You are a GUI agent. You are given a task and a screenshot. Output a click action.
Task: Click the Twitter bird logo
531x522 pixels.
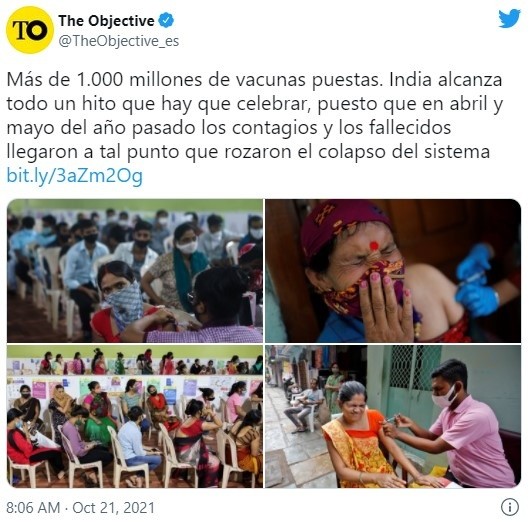509,19
